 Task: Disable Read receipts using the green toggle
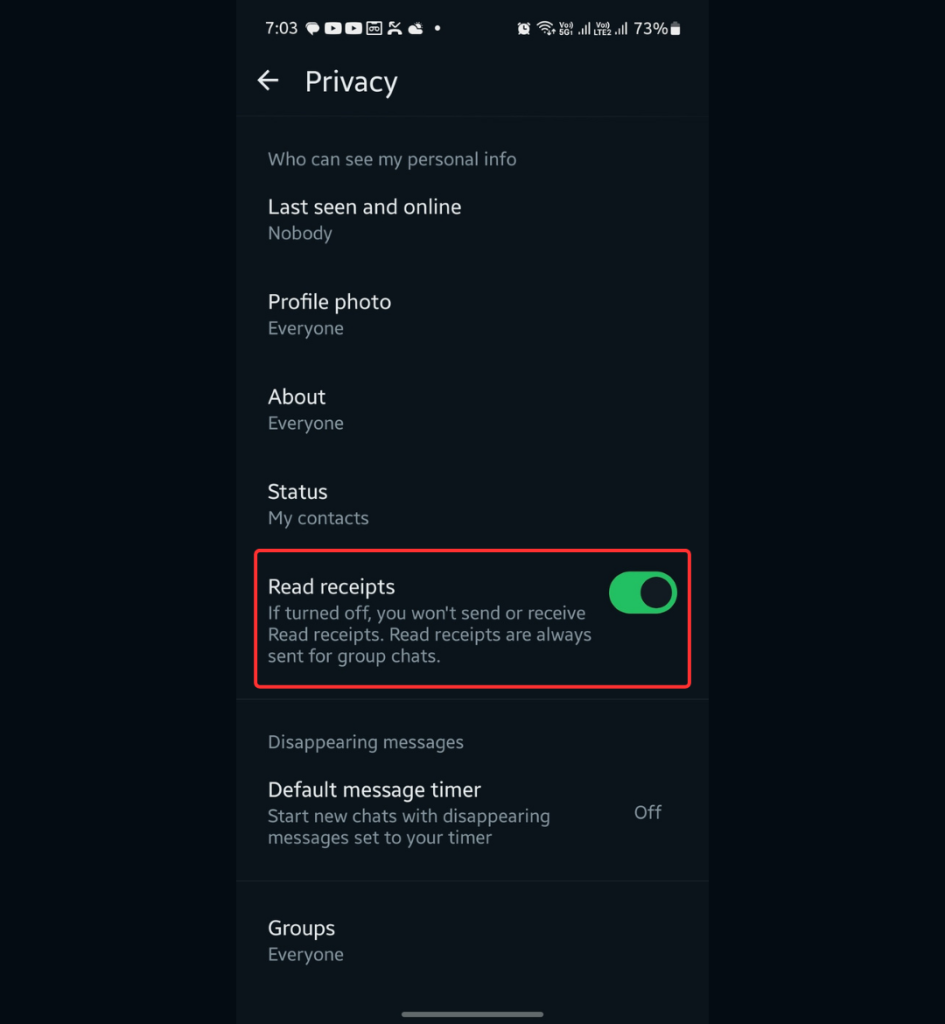coord(642,592)
